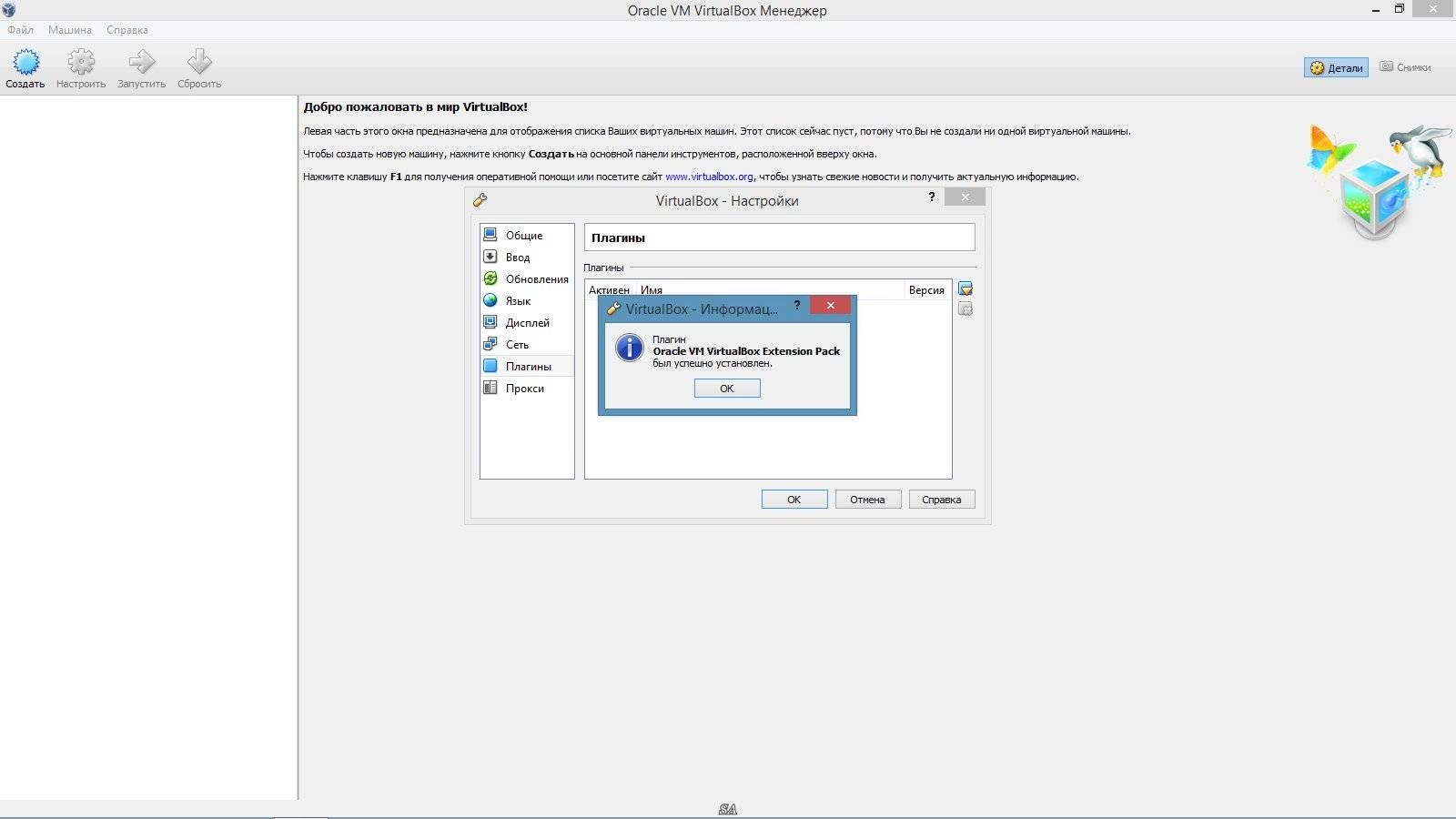1456x819 pixels.
Task: Select the Сеть settings category
Action: [527, 344]
